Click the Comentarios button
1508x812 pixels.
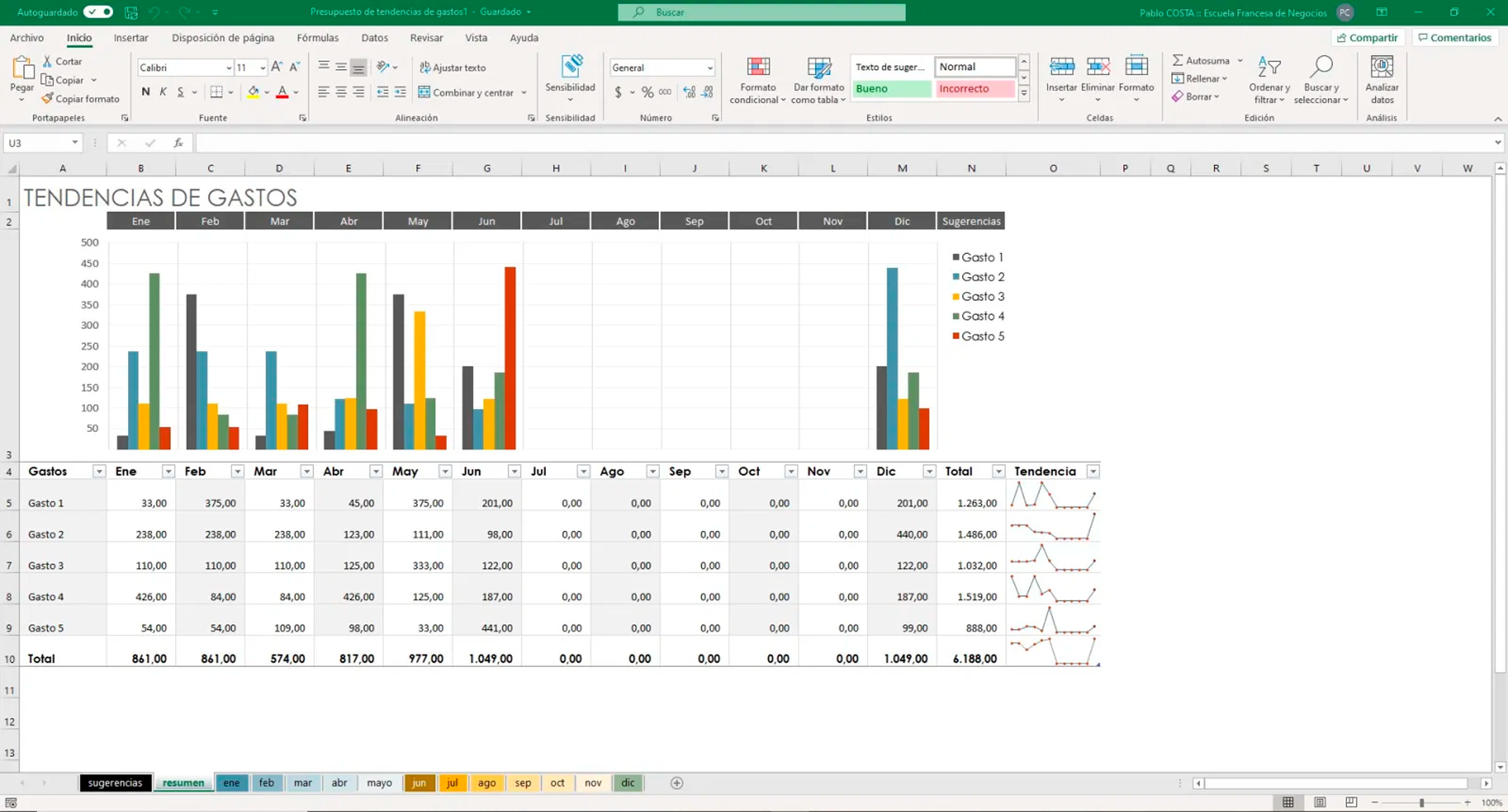tap(1455, 38)
